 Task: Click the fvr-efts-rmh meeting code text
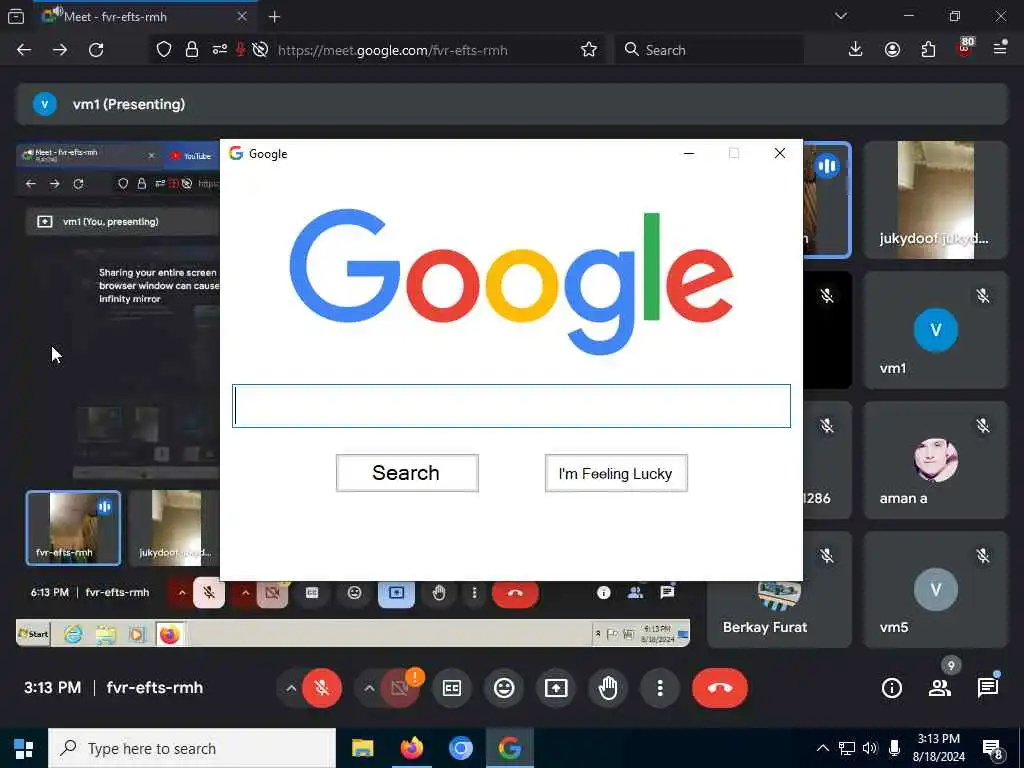coord(155,688)
